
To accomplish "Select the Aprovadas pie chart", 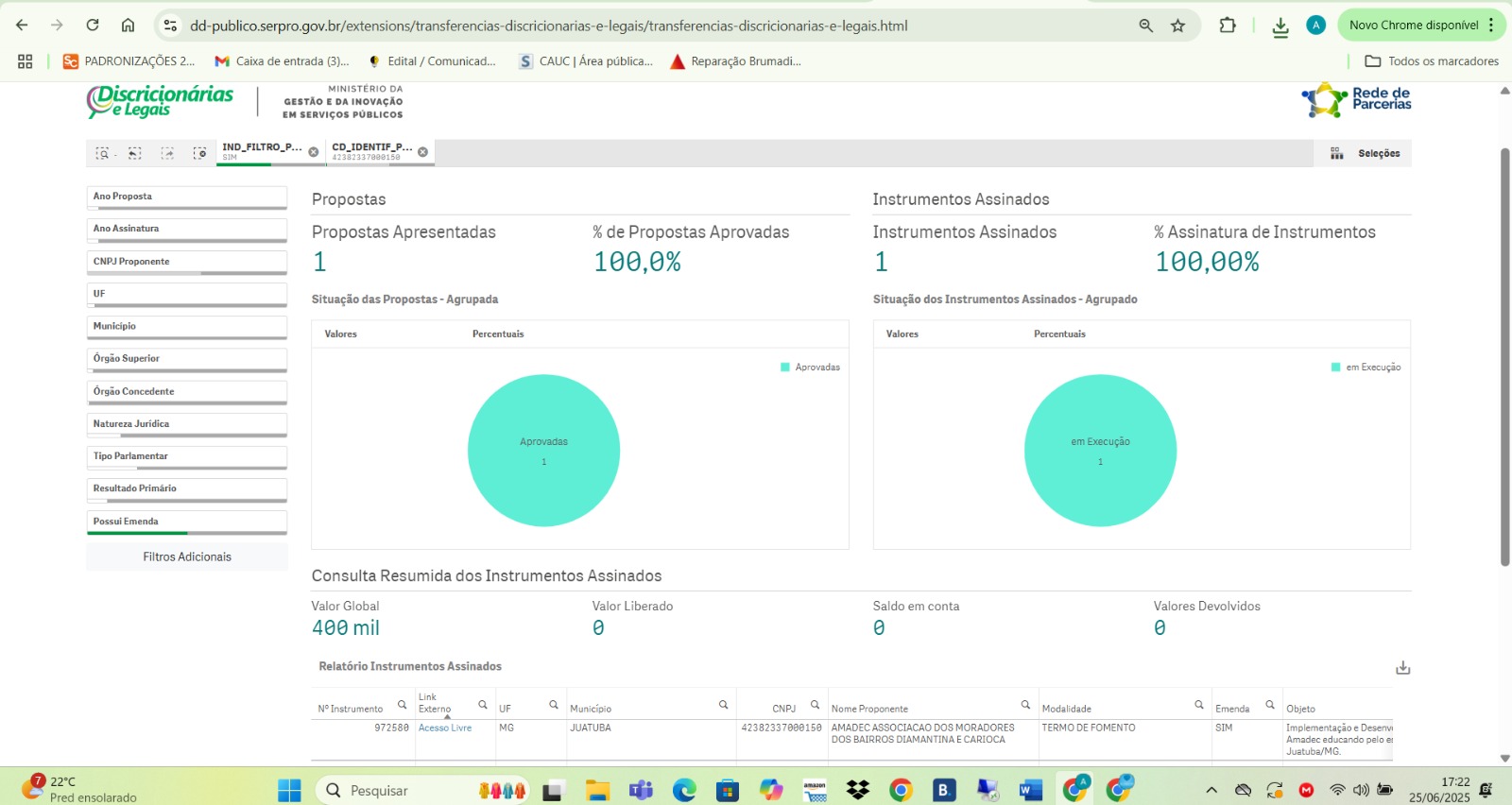I will 544,451.
